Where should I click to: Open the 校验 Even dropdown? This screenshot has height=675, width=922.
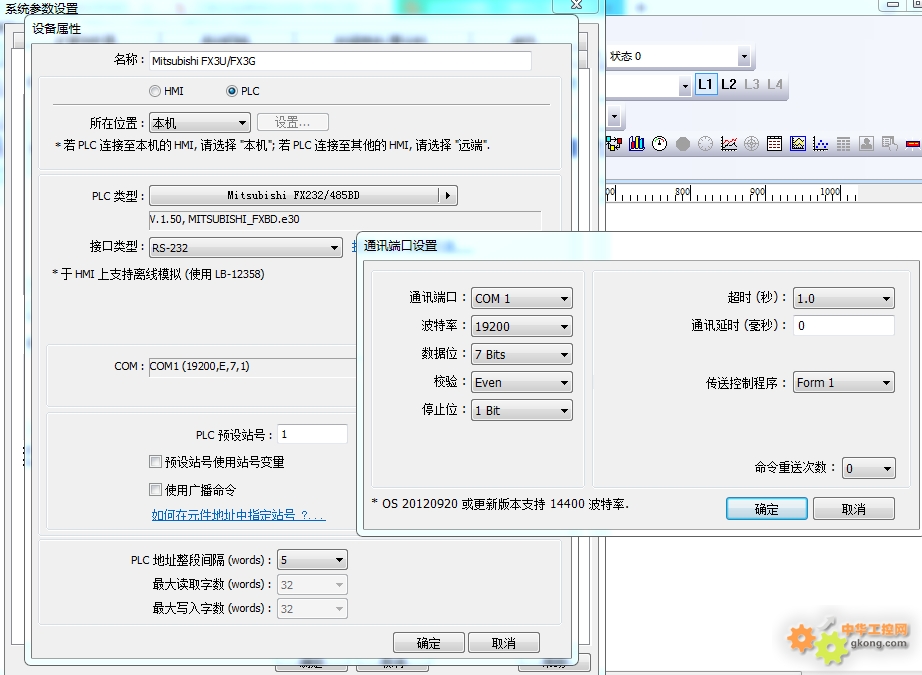click(522, 382)
